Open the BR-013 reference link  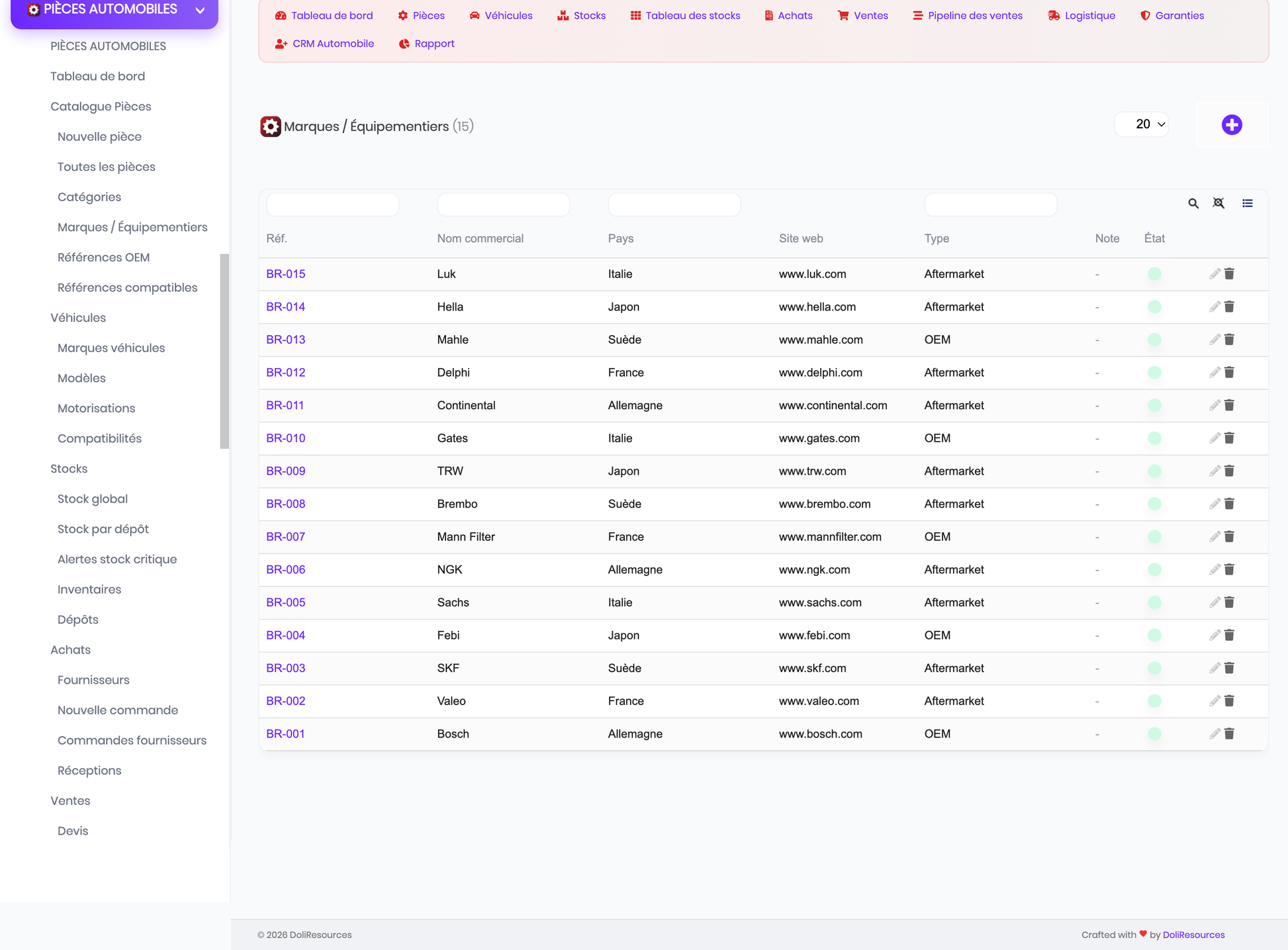pos(285,340)
